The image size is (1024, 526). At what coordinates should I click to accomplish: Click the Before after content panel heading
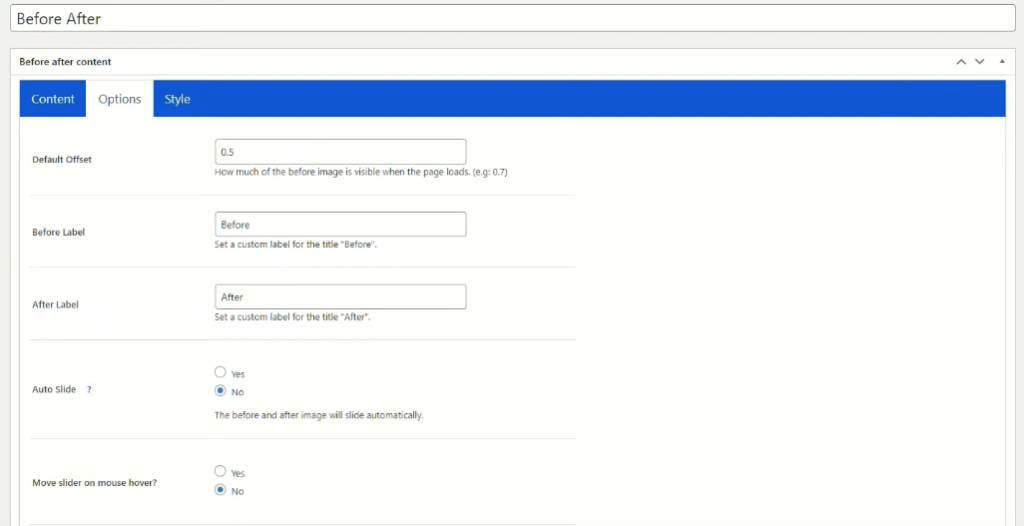coord(65,61)
